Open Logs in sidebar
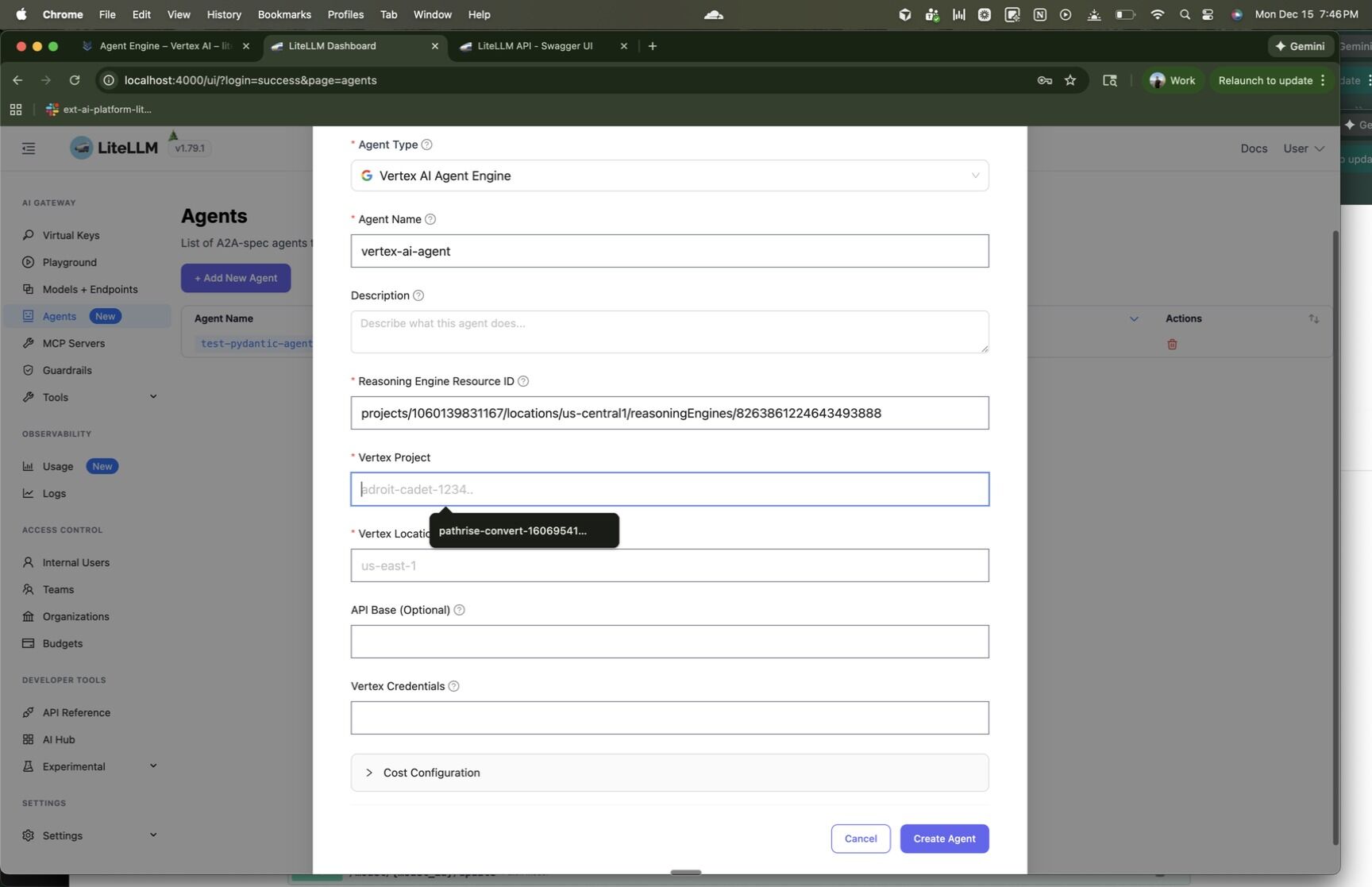 pyautogui.click(x=54, y=493)
